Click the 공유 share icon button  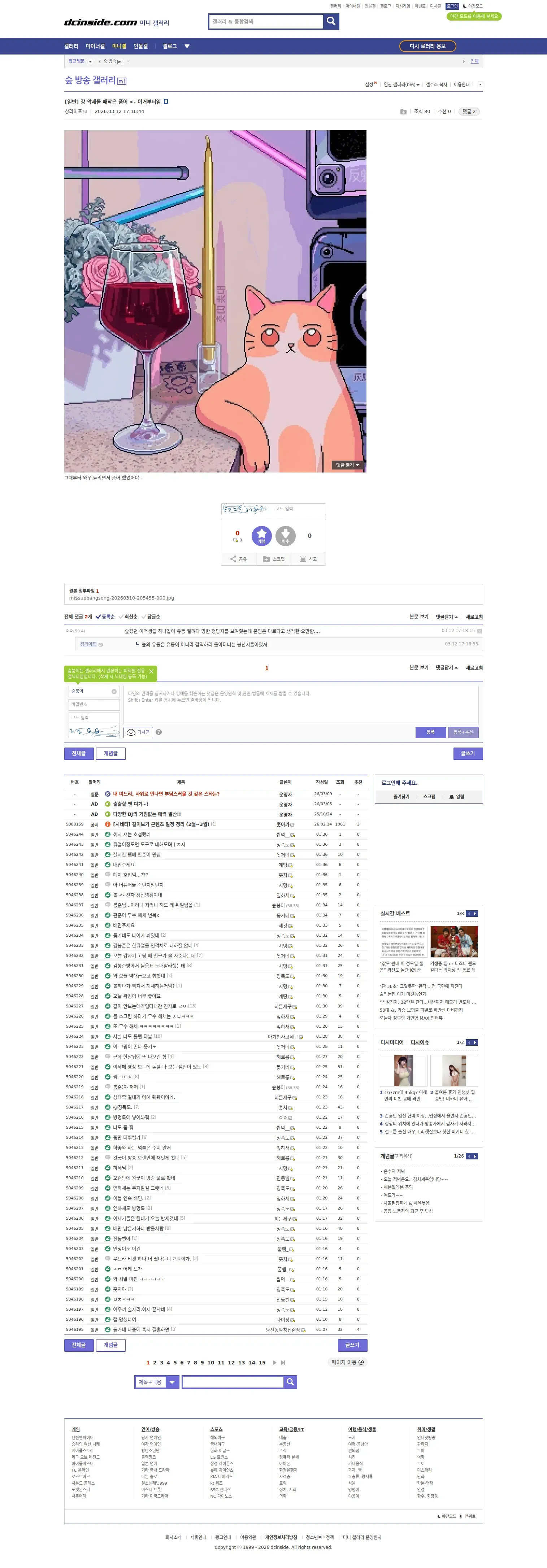238,559
